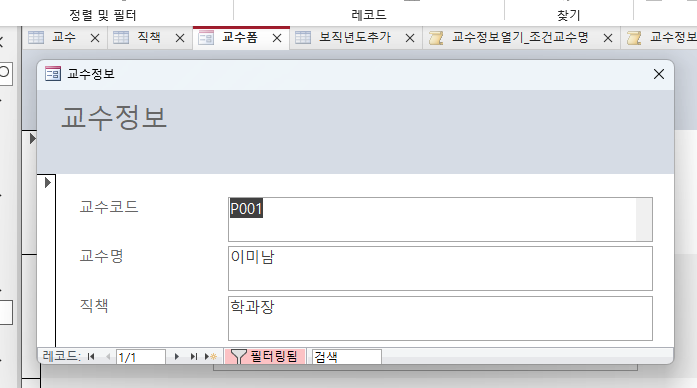Viewport: 697px width, 388px height.
Task: Jump to last record button
Action: tap(193, 356)
